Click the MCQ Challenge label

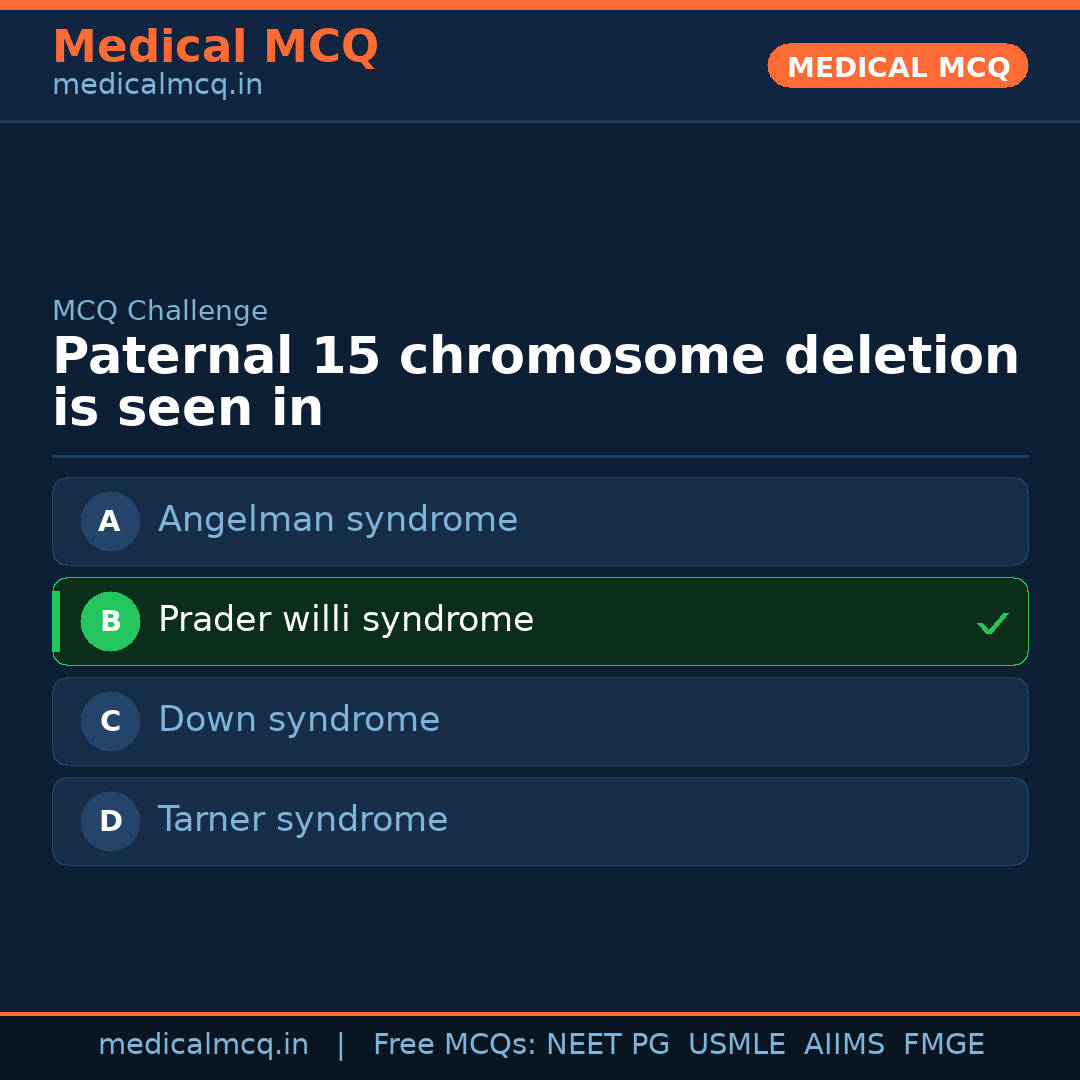tap(160, 311)
